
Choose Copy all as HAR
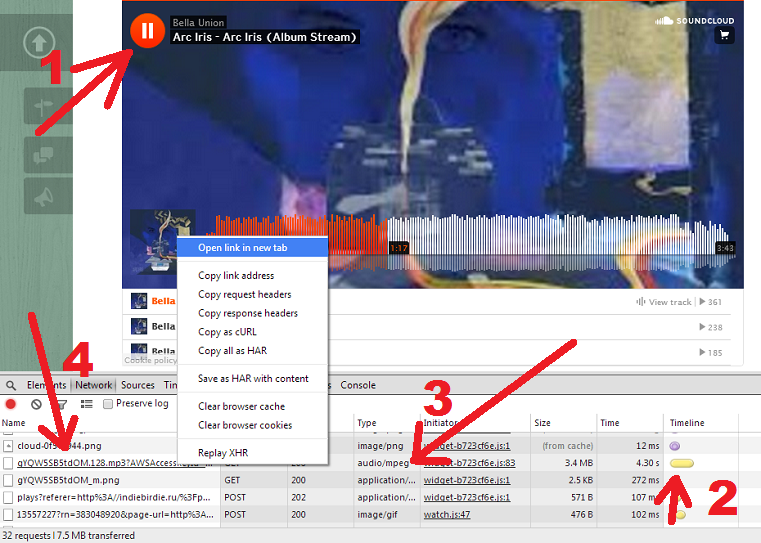click(232, 351)
